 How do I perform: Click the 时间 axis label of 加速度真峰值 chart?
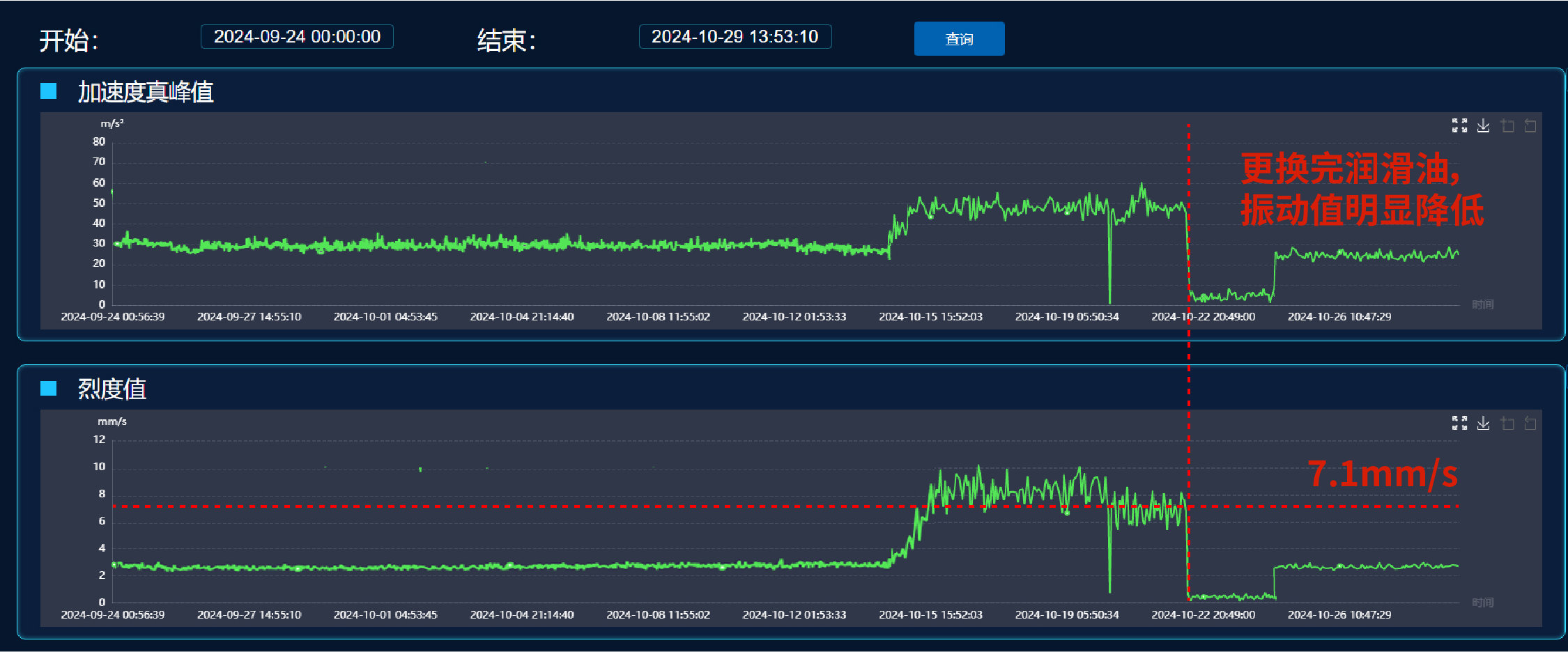click(1483, 304)
